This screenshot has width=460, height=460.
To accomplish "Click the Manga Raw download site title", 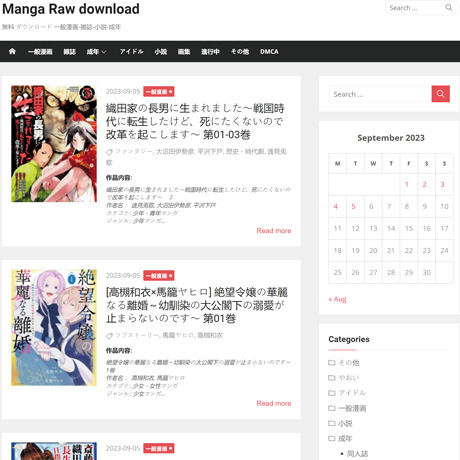I will (x=71, y=9).
